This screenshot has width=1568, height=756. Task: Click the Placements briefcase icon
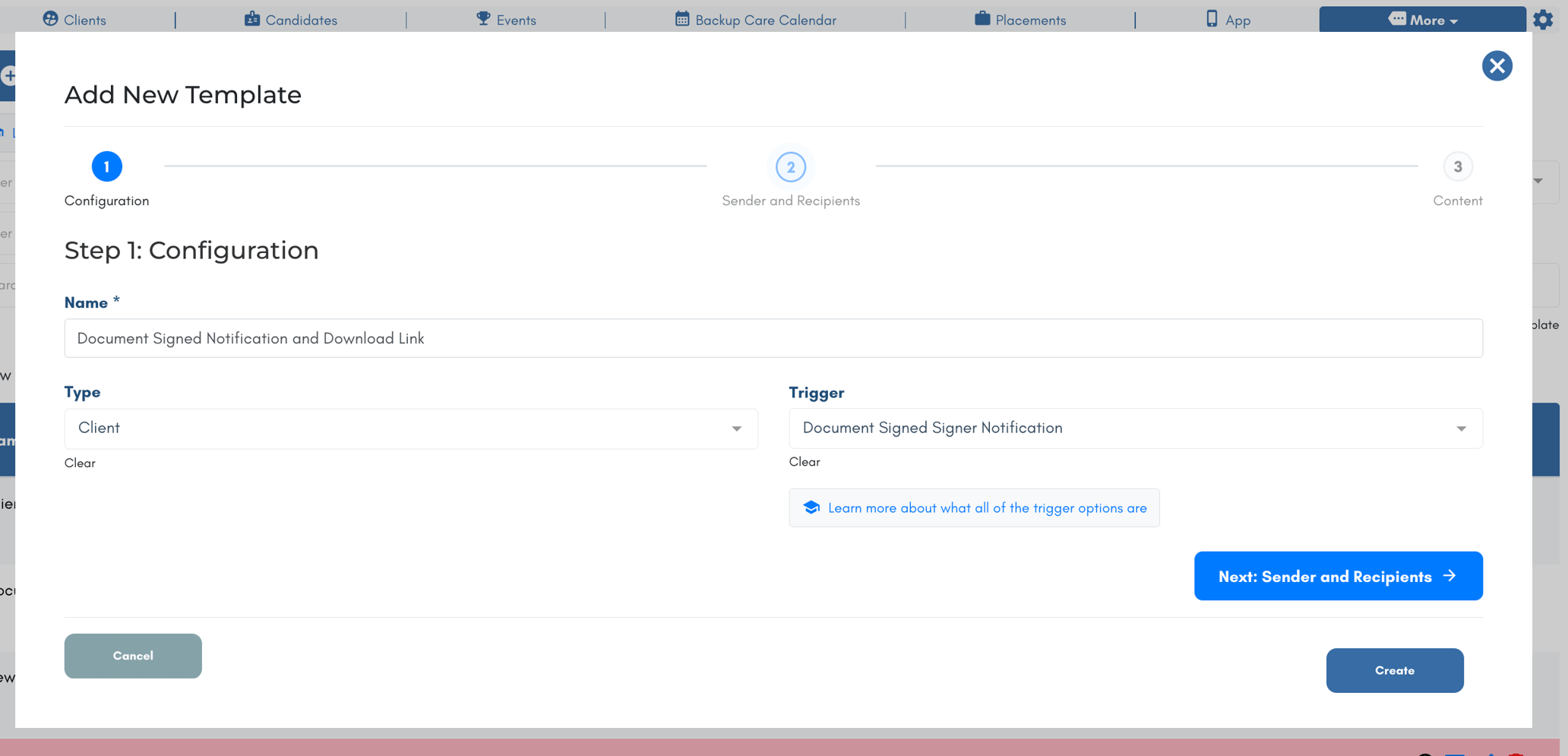(982, 19)
